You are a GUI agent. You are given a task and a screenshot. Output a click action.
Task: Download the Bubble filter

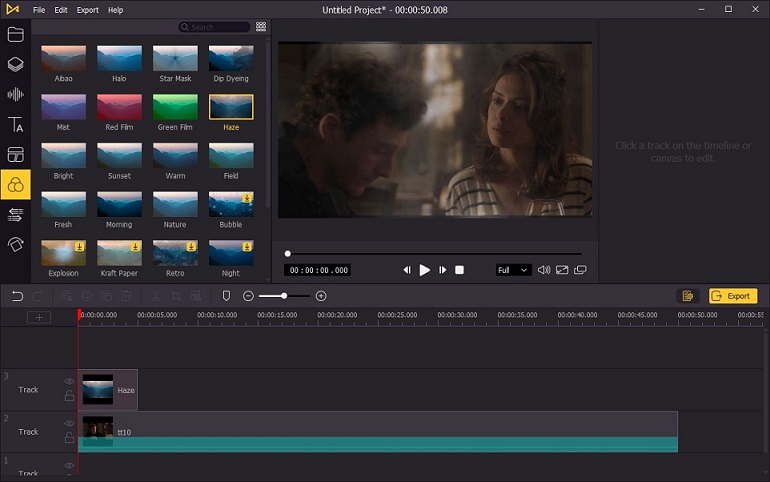click(x=247, y=198)
